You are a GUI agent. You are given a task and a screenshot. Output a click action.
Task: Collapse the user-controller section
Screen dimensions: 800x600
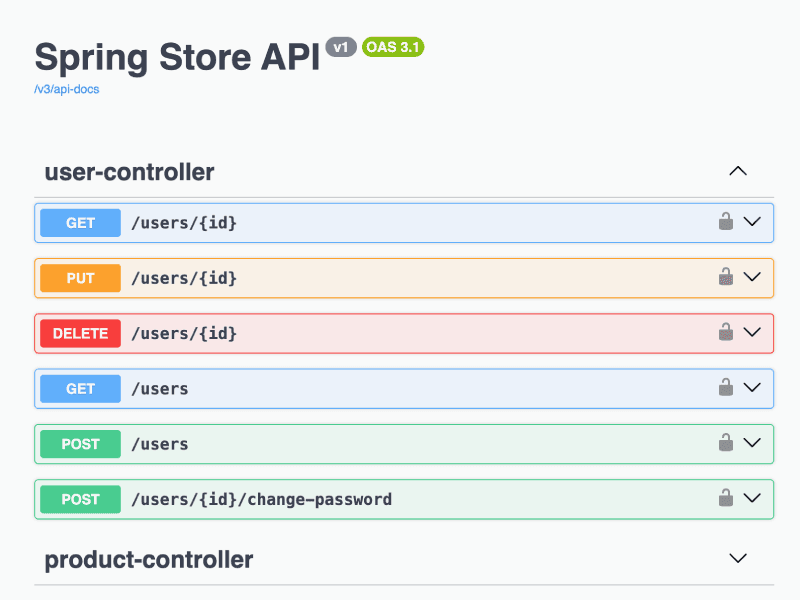[x=738, y=170]
